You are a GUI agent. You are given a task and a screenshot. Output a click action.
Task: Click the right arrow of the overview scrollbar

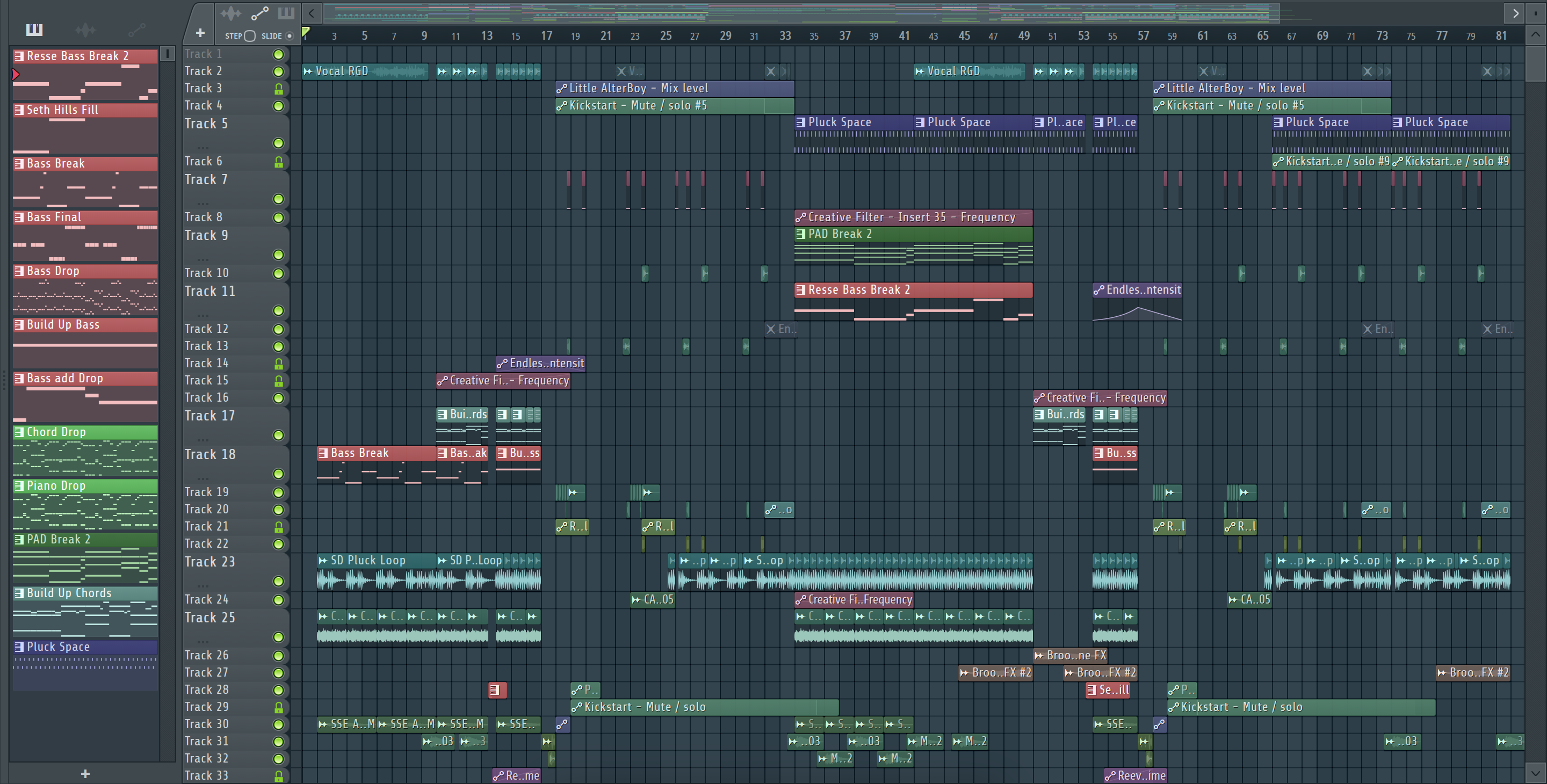pos(1515,13)
